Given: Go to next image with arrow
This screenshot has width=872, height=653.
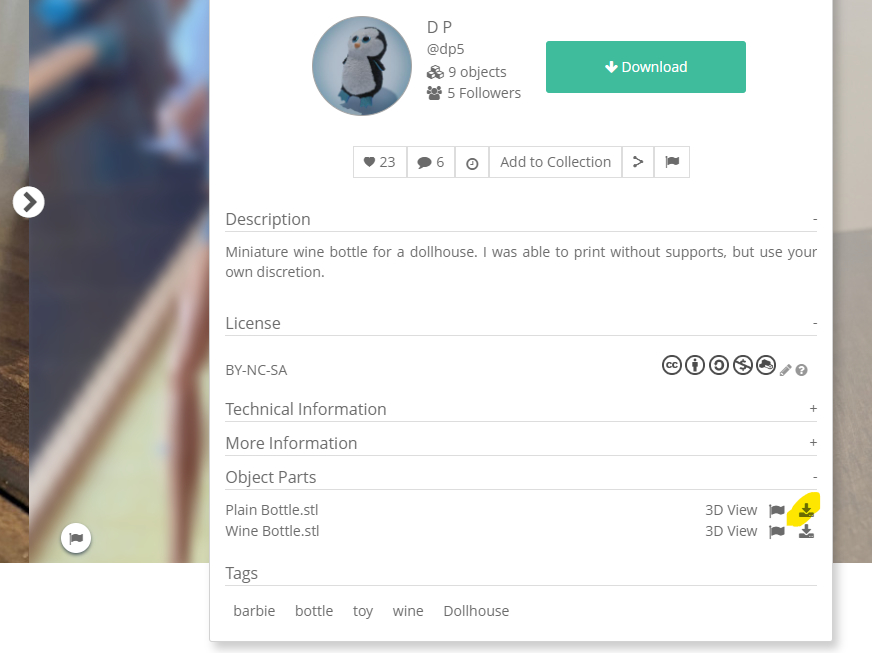Looking at the screenshot, I should 29,202.
